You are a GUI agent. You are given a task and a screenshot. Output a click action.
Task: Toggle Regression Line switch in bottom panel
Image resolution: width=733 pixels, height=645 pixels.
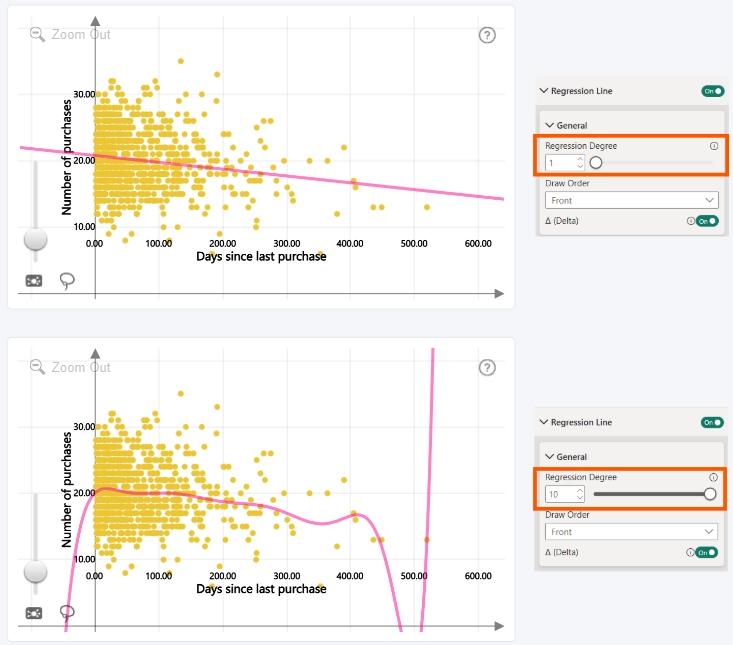712,423
